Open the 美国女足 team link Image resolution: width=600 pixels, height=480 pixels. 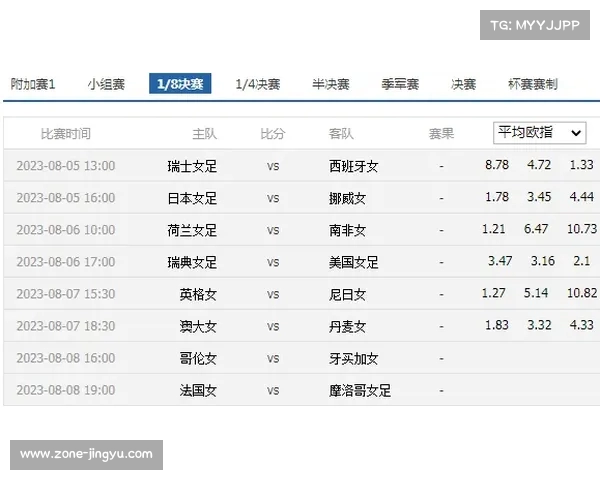coord(353,262)
